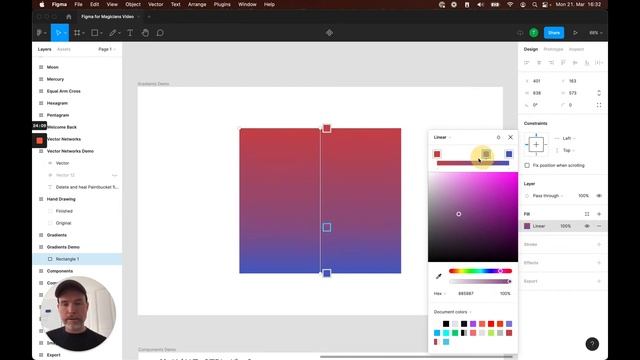
Task: Toggle Linear fill visibility eye icon
Action: click(x=587, y=226)
